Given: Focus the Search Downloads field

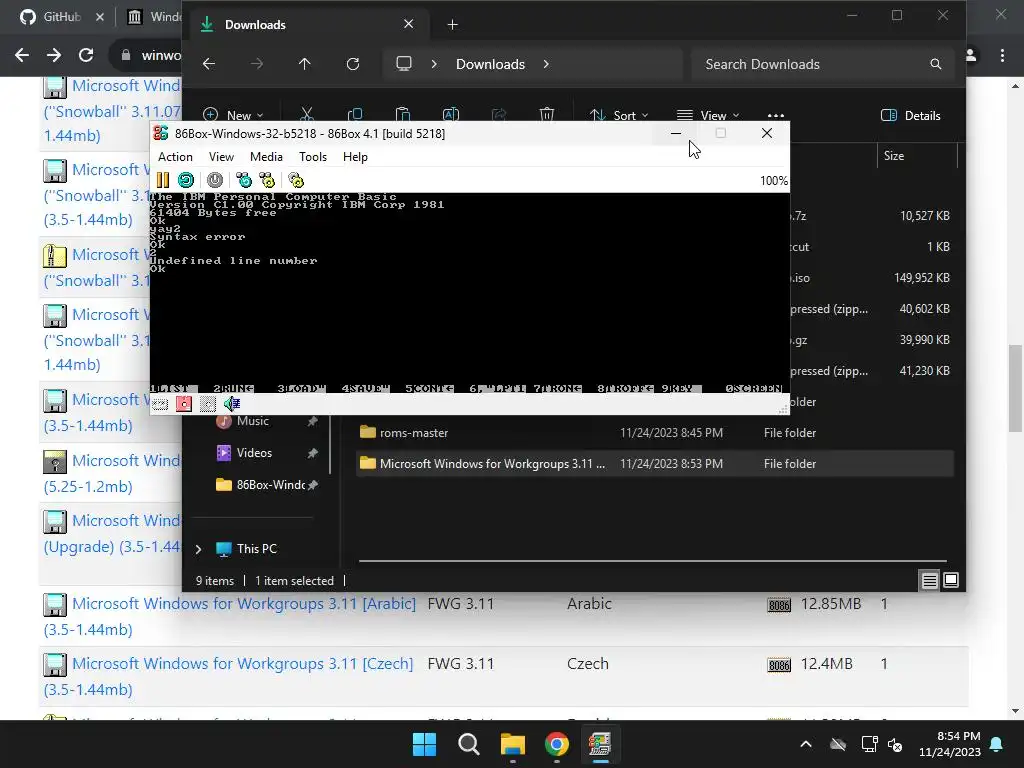Looking at the screenshot, I should point(822,64).
